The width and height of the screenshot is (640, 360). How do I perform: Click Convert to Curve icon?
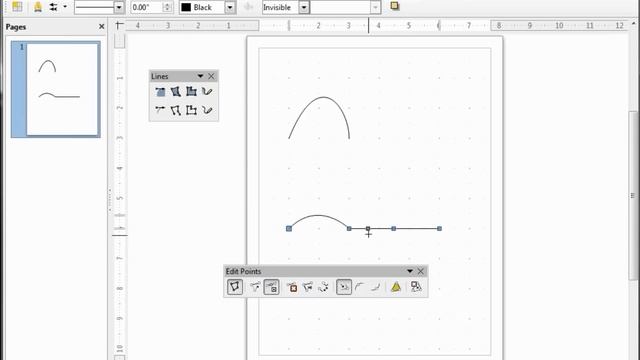323,287
